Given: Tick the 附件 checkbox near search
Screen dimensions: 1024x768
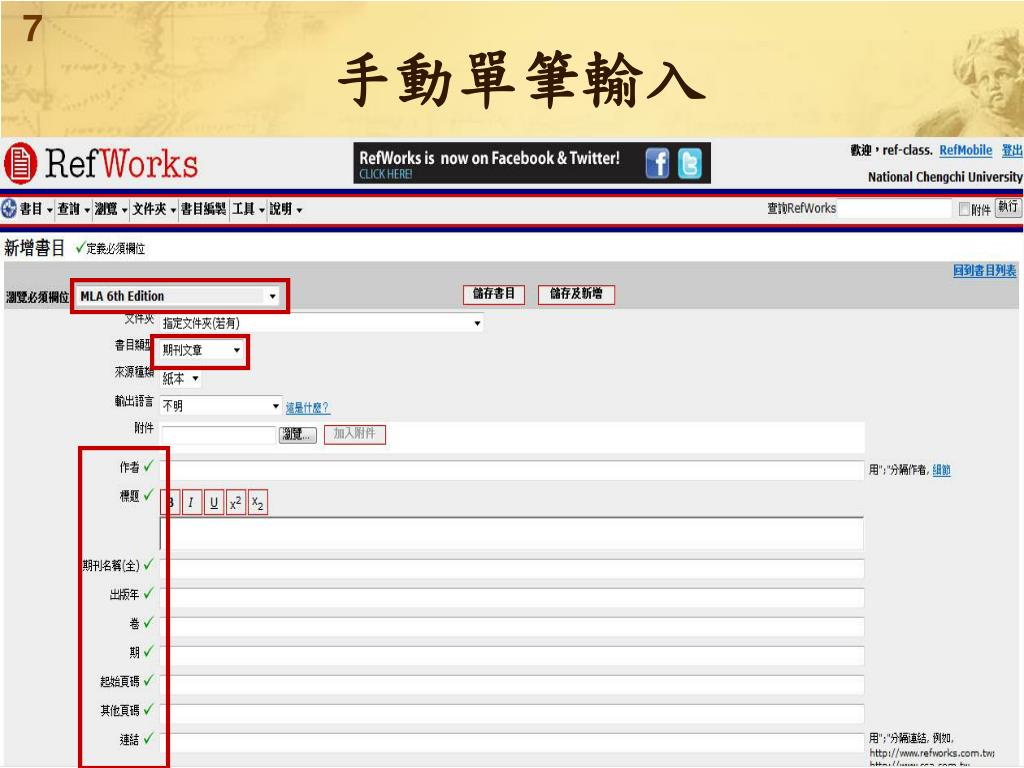Looking at the screenshot, I should 964,209.
